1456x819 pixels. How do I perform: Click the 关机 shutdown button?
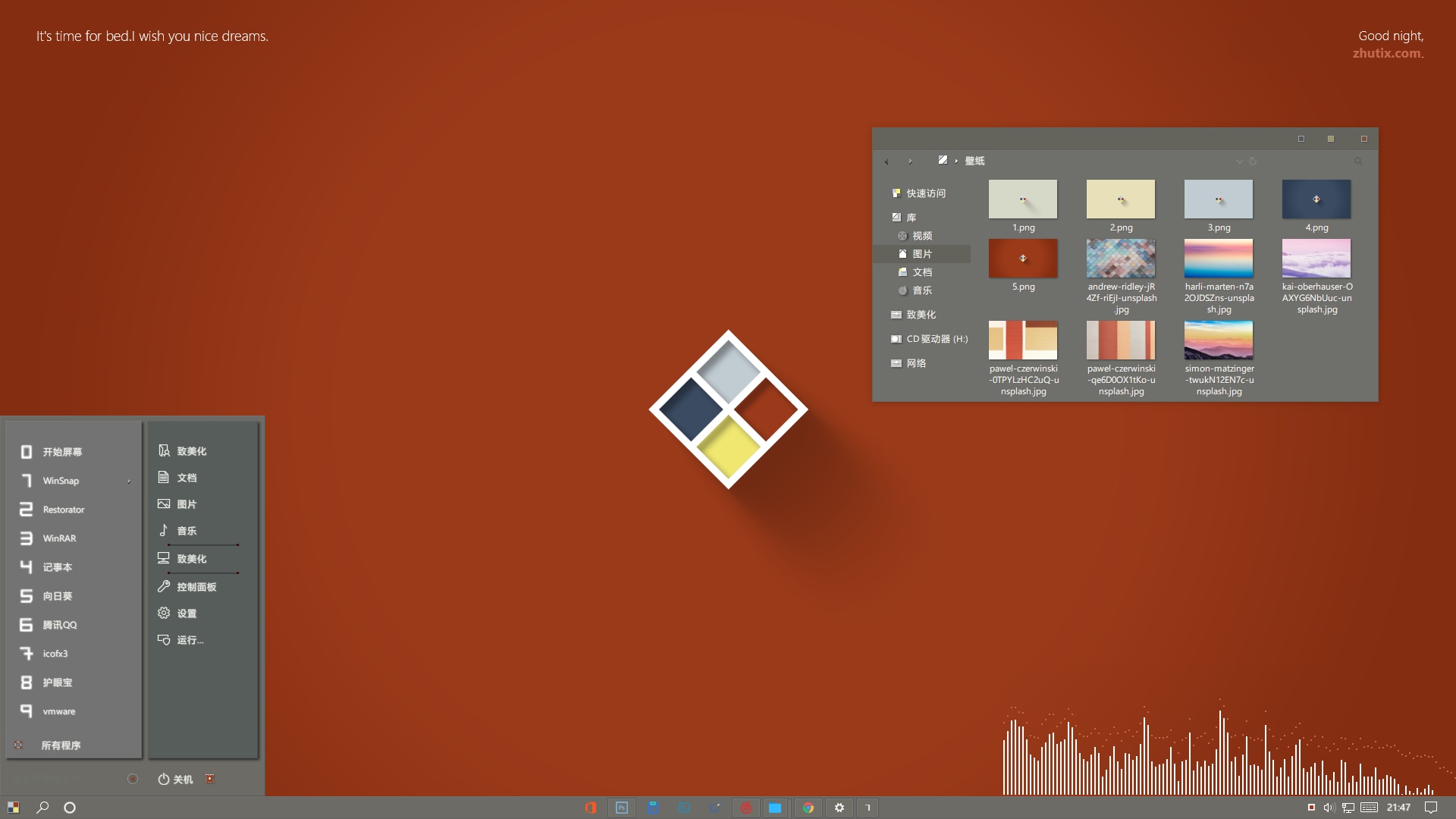[176, 779]
